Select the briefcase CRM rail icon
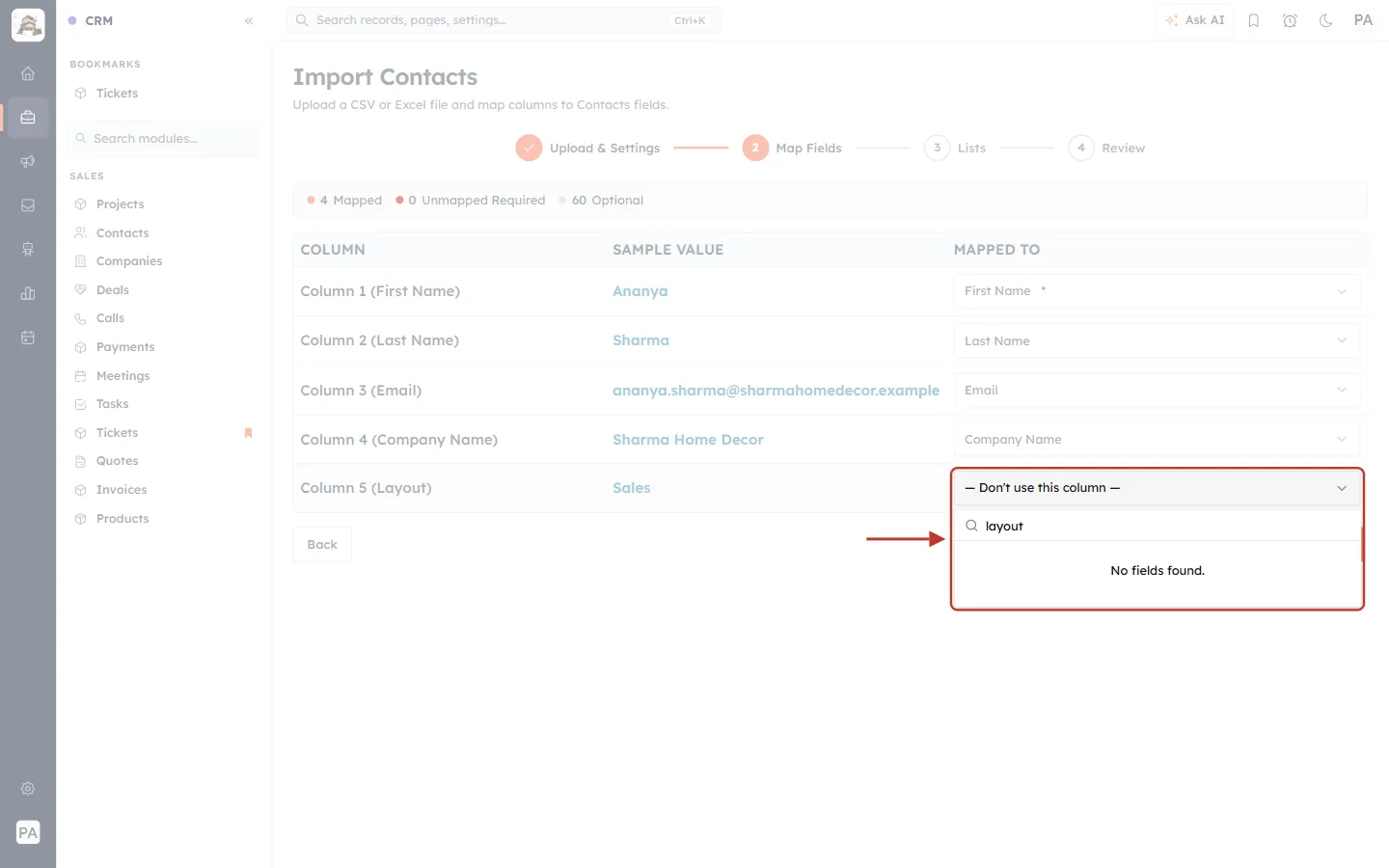1389x868 pixels. tap(28, 118)
